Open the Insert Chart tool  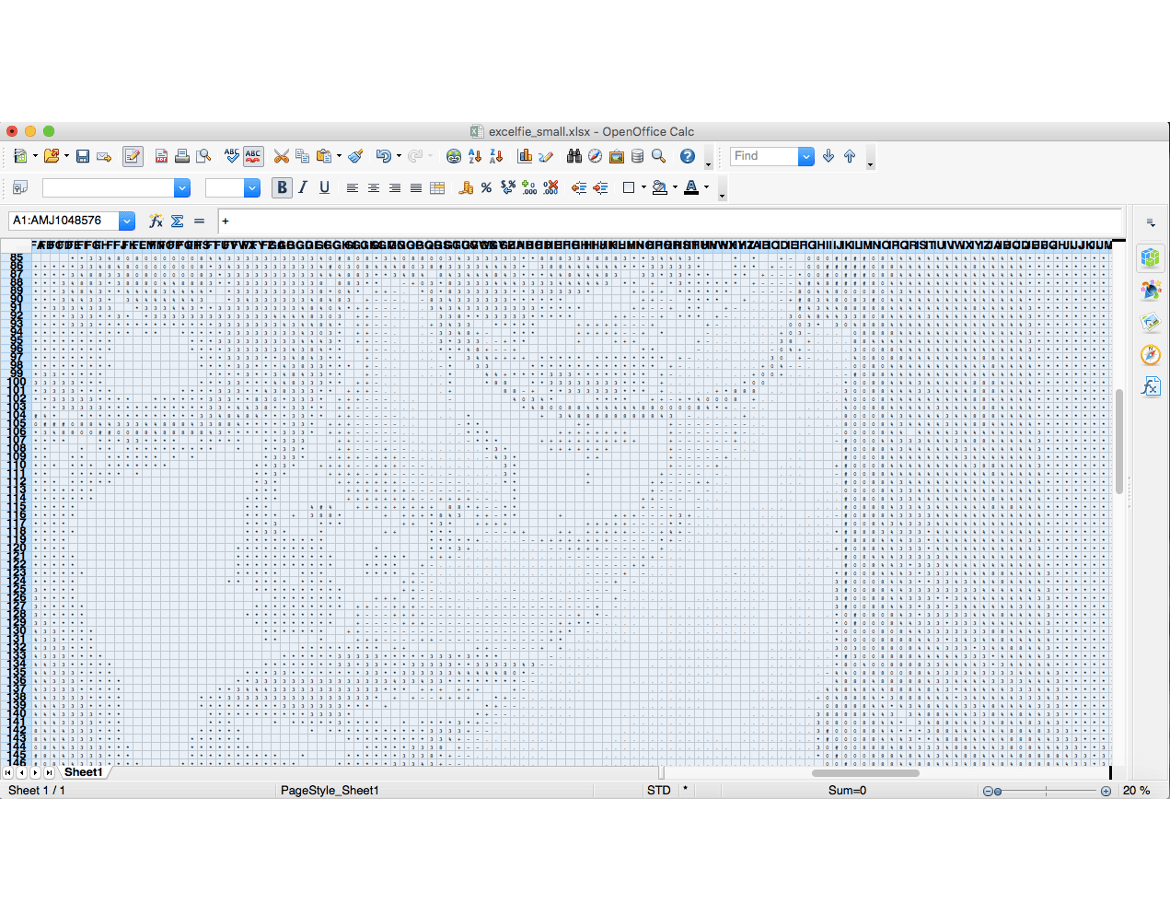tap(524, 157)
